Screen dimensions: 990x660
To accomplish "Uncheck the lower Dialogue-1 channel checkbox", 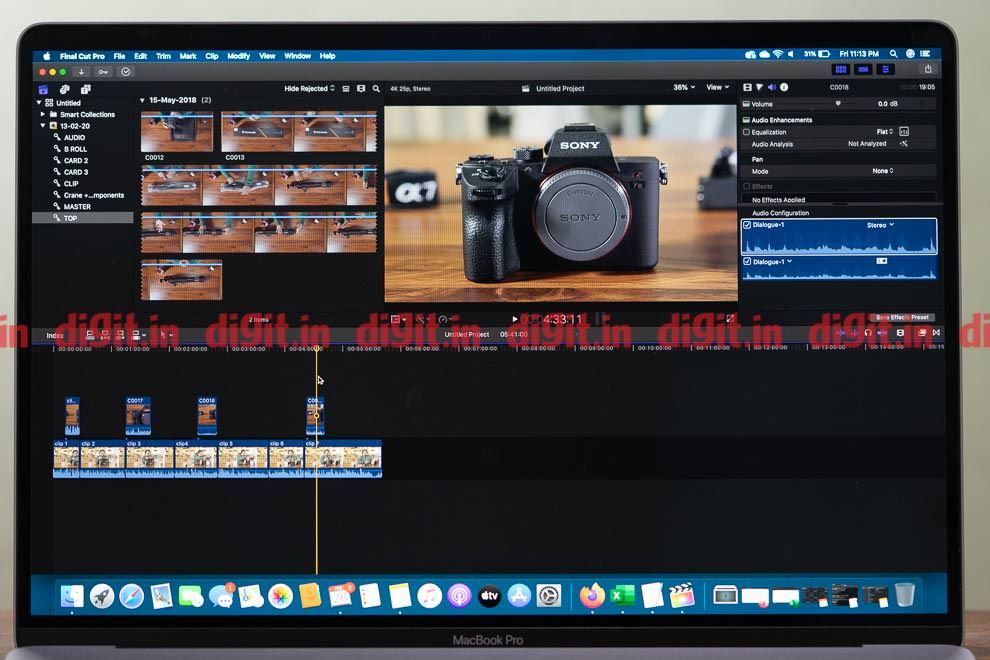I will pos(747,261).
